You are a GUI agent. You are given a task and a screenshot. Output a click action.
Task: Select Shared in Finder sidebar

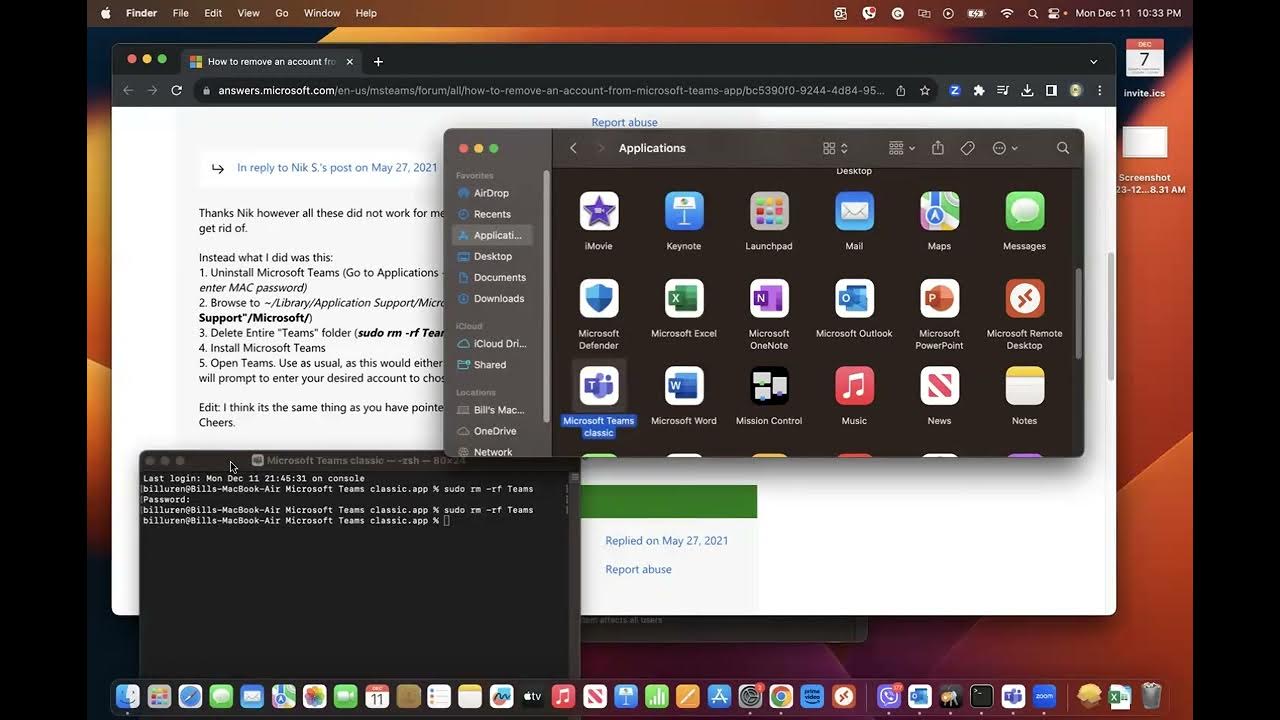click(x=492, y=365)
